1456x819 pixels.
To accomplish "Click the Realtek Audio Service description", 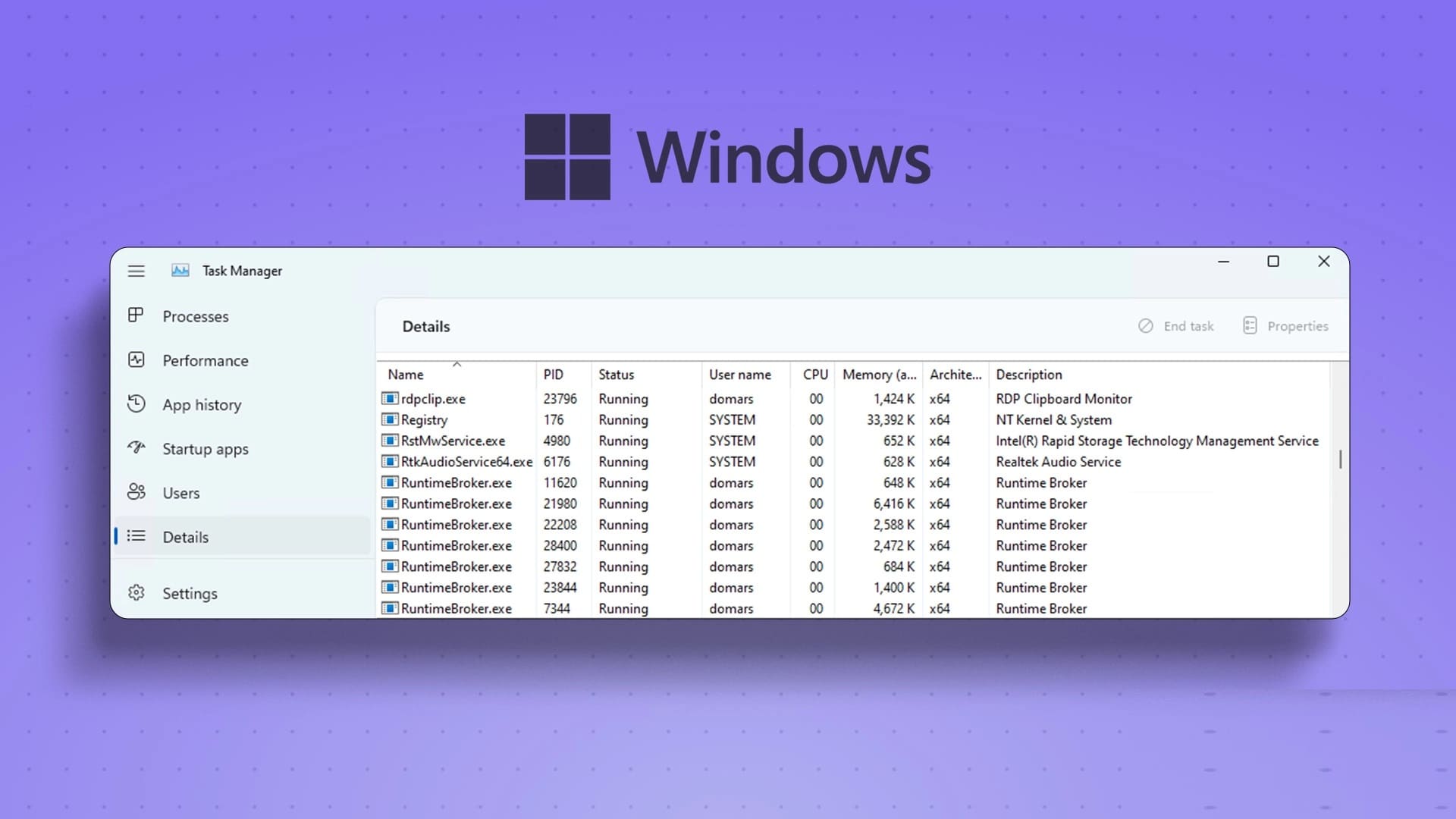I will 1058,462.
